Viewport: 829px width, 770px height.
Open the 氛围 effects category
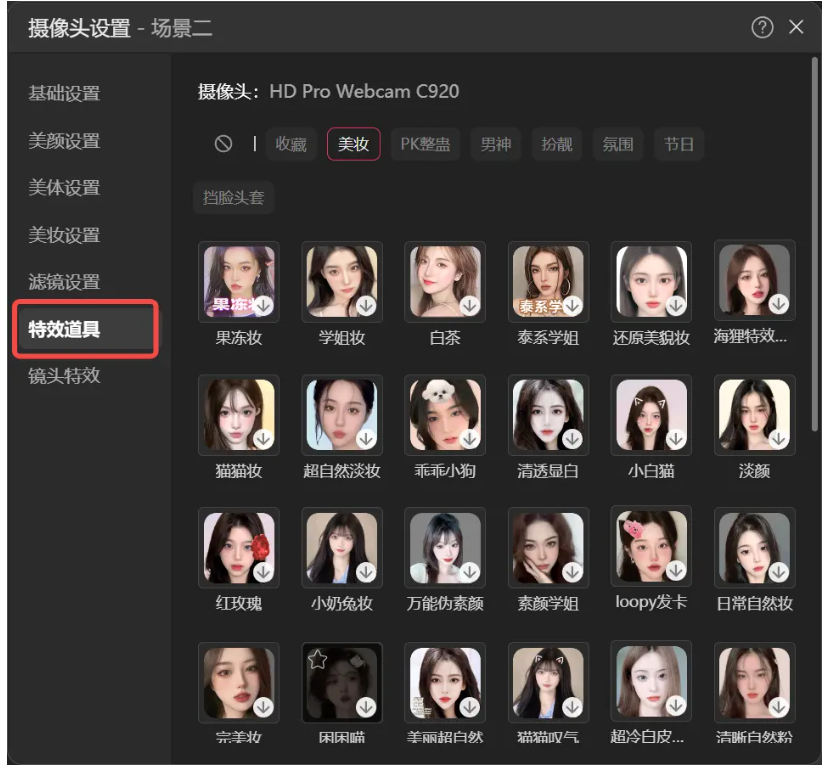(x=618, y=144)
